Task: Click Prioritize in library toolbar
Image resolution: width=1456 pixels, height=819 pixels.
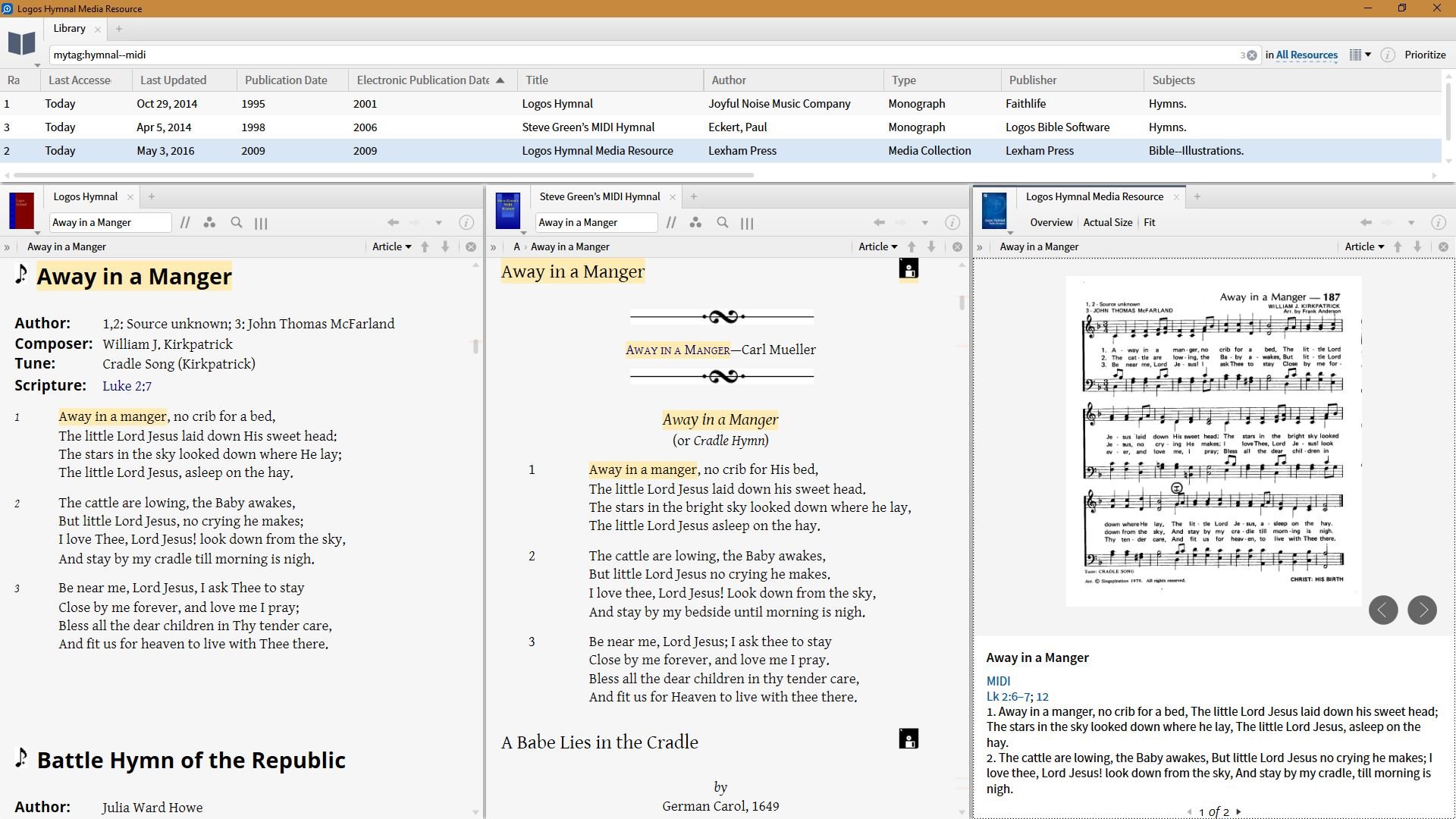Action: coord(1425,55)
